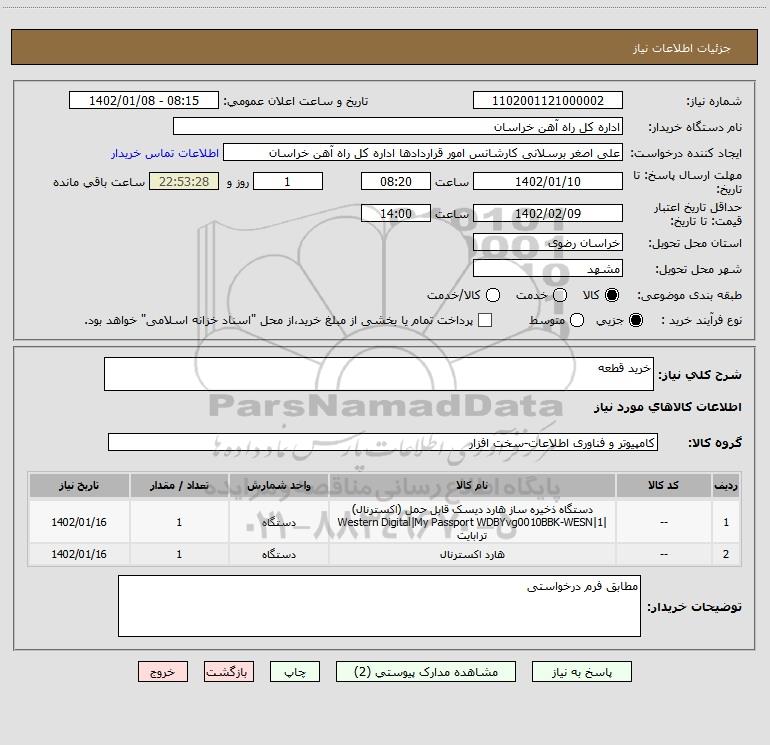
Task: Click the request creator name field
Action: [423, 153]
